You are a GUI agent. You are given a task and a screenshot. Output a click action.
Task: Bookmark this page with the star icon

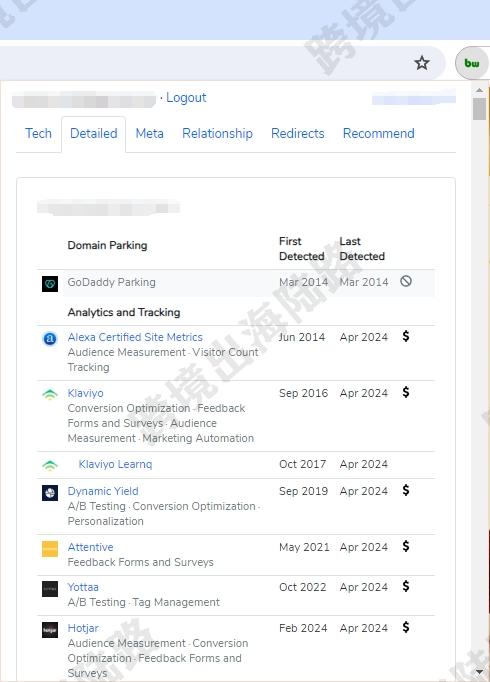(x=421, y=63)
